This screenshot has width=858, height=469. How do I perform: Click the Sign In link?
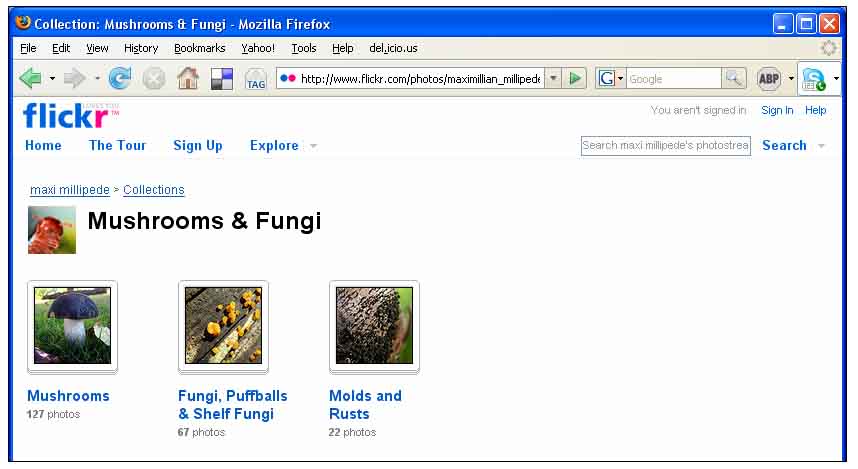[x=777, y=111]
